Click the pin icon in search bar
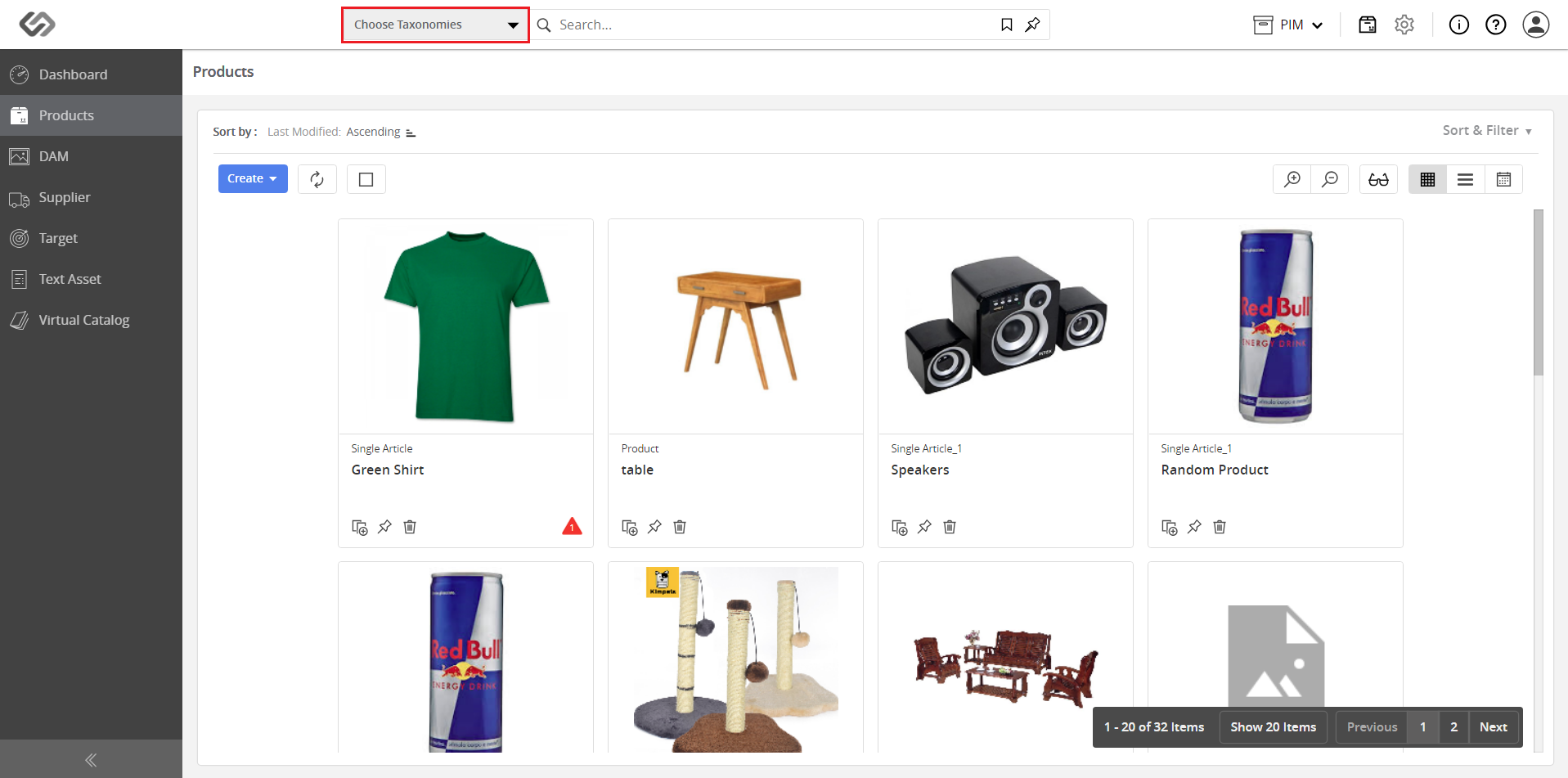The image size is (1568, 778). coord(1032,25)
